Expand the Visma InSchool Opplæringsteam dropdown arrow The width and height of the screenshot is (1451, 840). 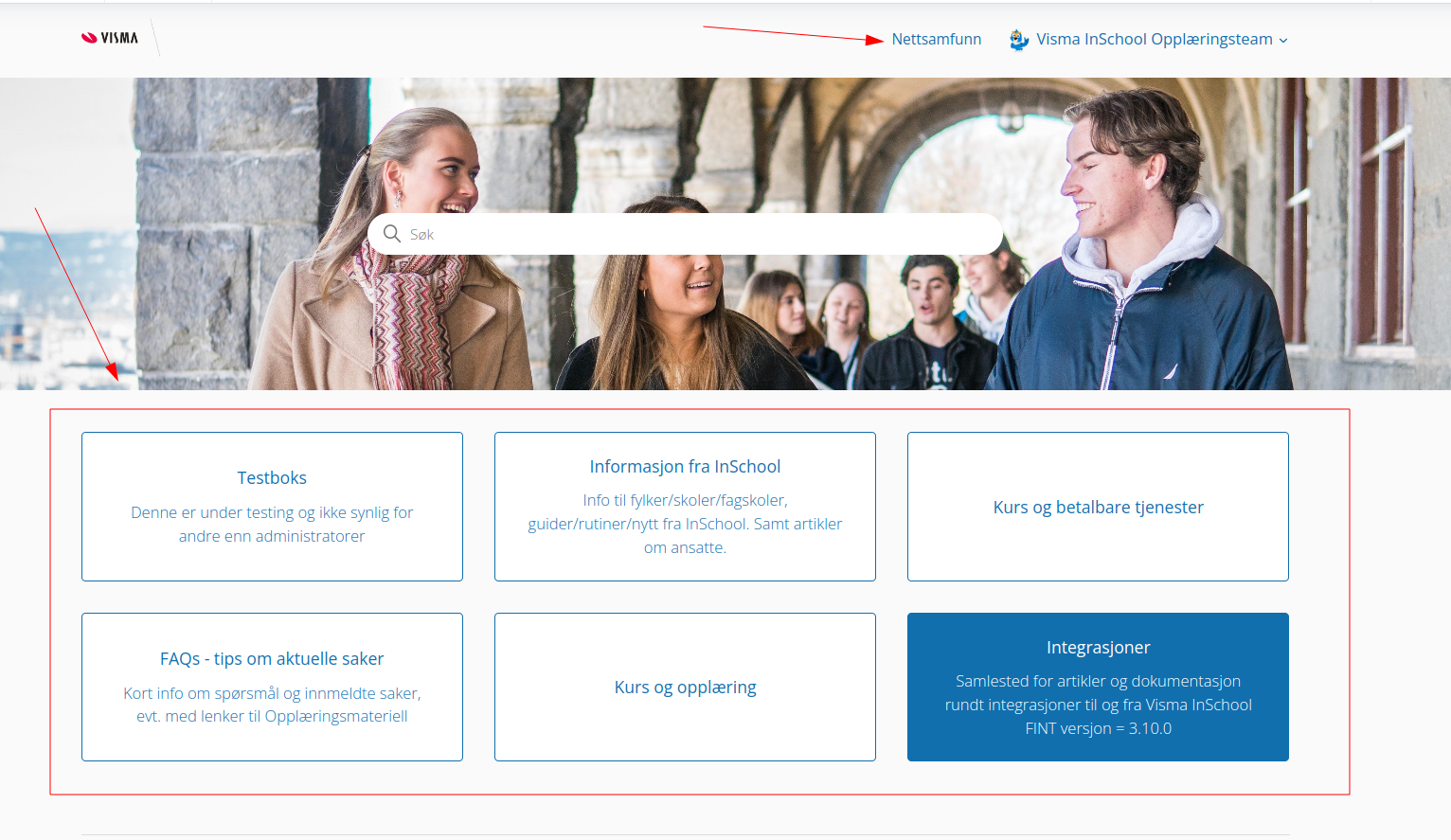click(1283, 41)
